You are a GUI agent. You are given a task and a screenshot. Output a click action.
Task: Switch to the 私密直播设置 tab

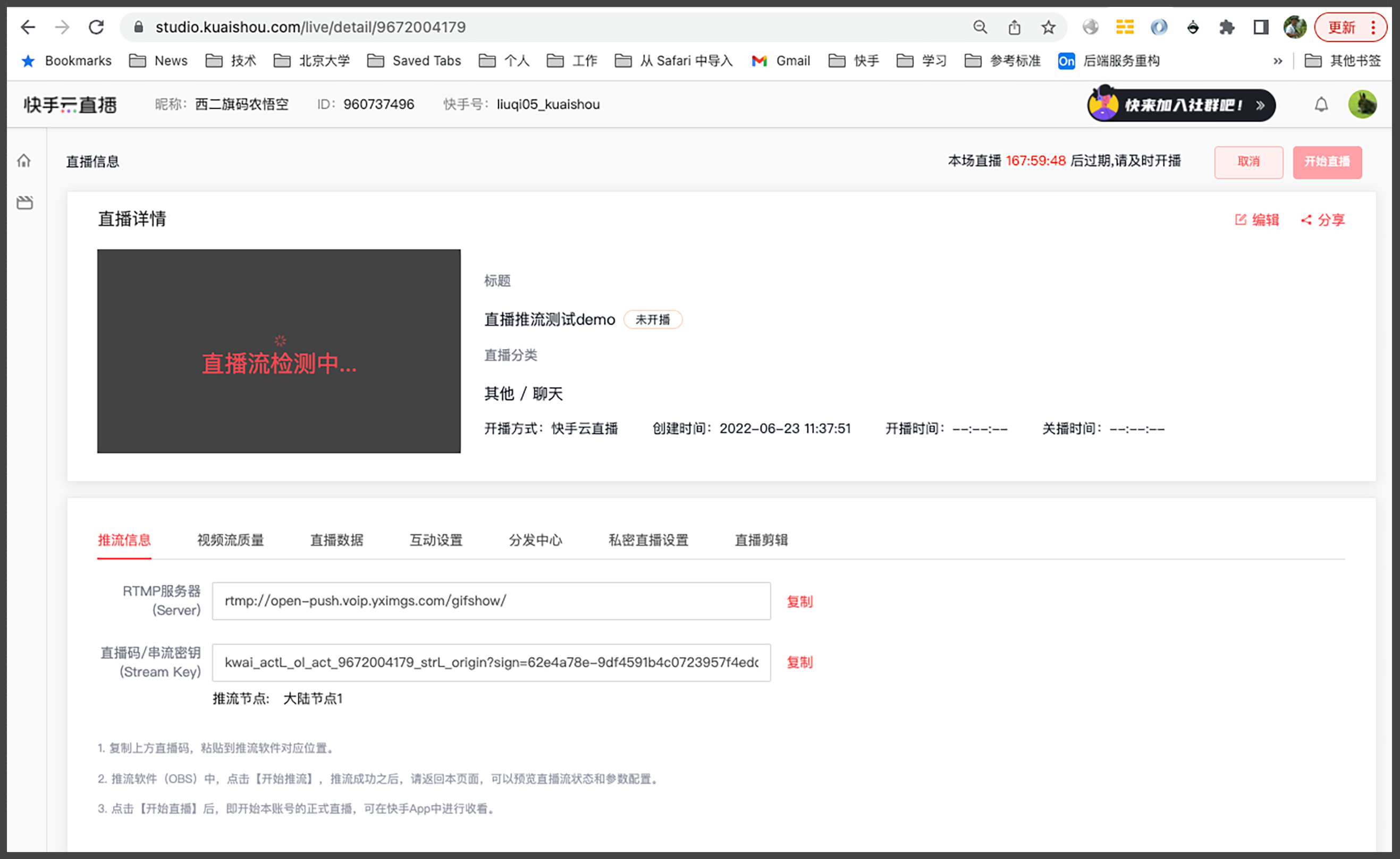[648, 540]
